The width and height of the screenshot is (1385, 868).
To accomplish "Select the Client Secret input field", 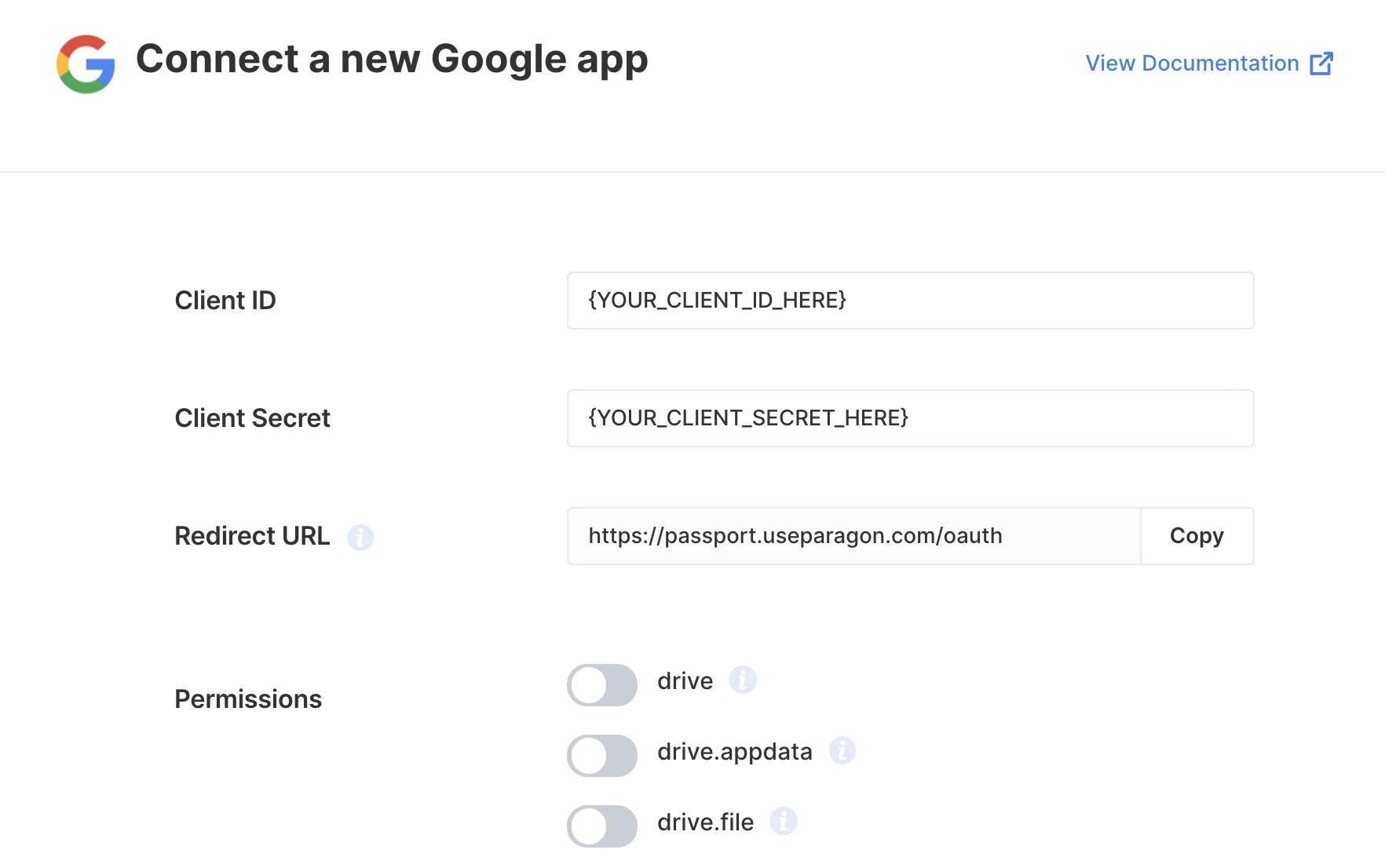I will point(911,418).
